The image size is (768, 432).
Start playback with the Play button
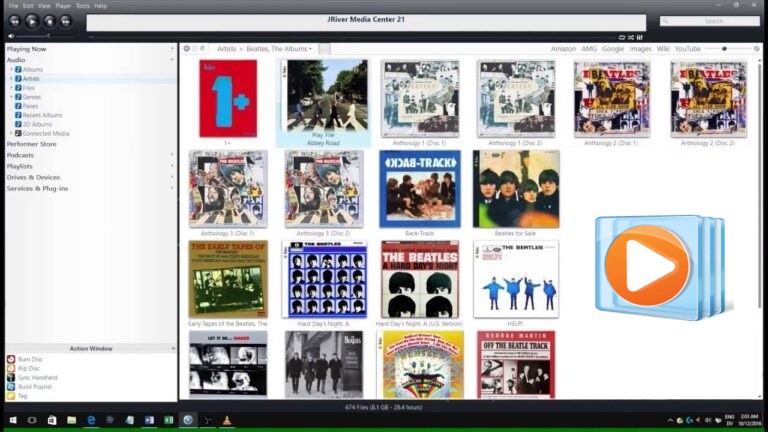pyautogui.click(x=32, y=21)
